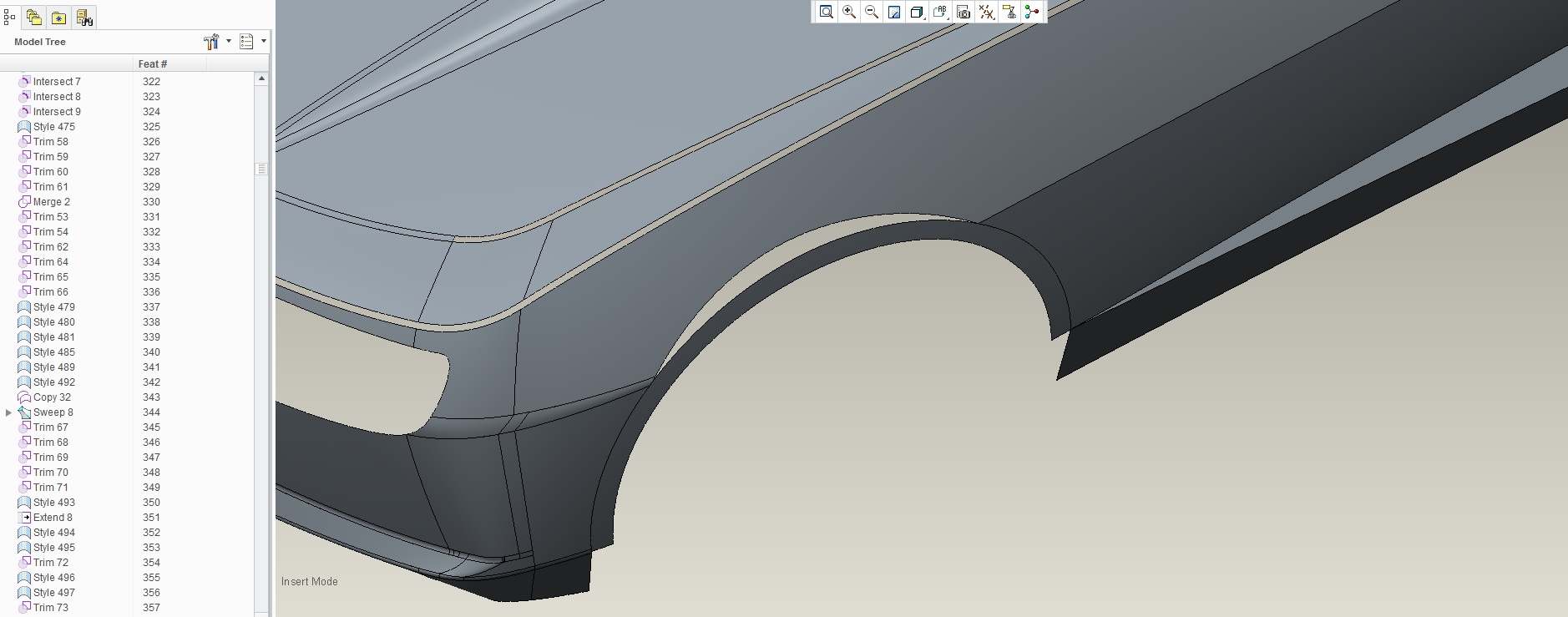Open the View Manager camera icon

964,12
